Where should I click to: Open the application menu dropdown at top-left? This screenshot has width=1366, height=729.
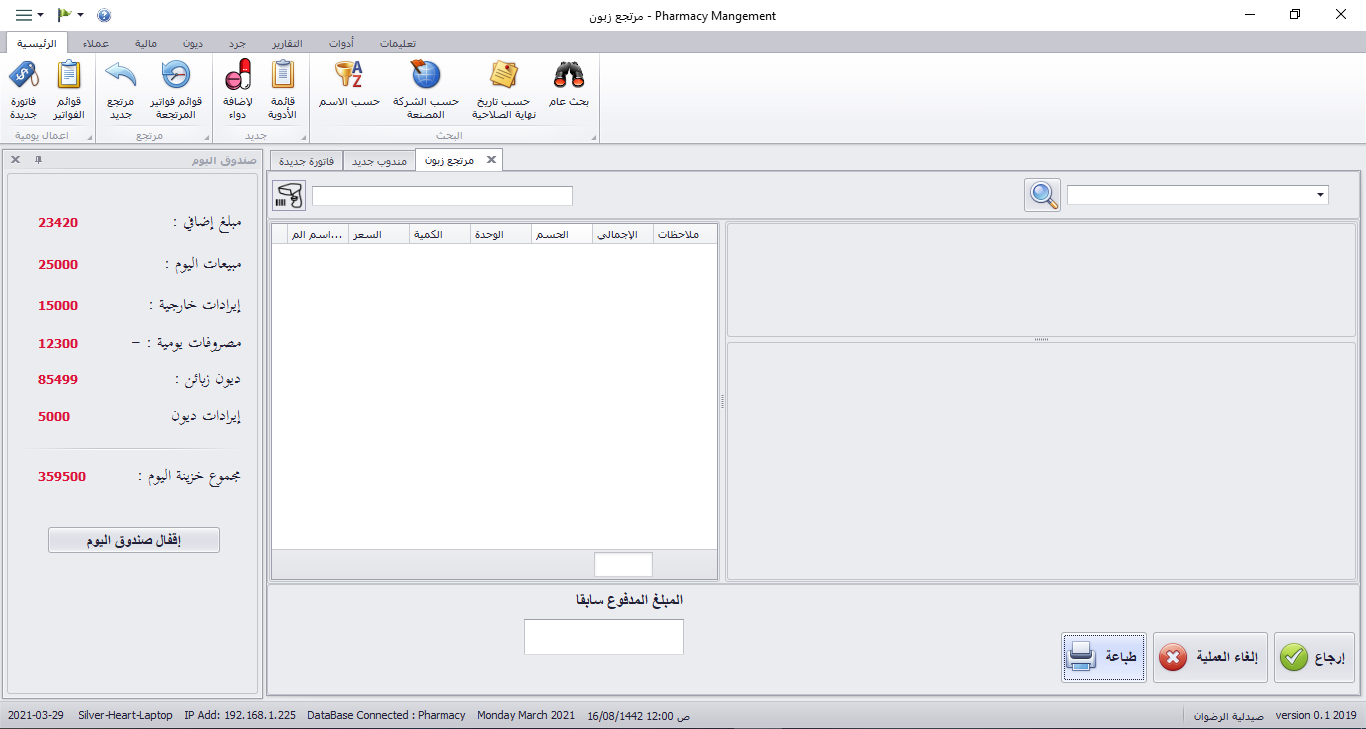tap(29, 15)
